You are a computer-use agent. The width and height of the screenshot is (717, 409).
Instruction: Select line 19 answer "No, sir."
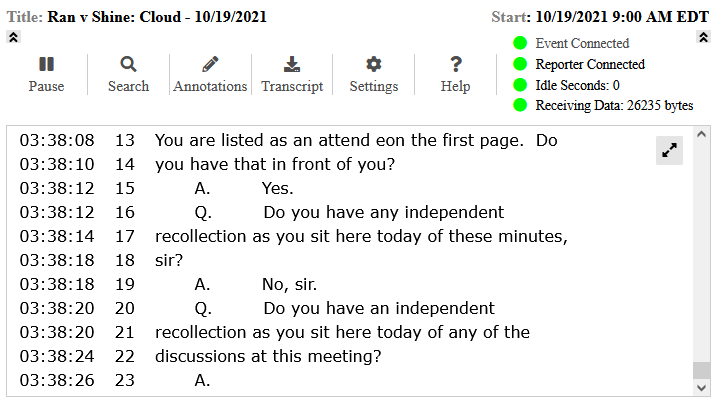pyautogui.click(x=289, y=284)
